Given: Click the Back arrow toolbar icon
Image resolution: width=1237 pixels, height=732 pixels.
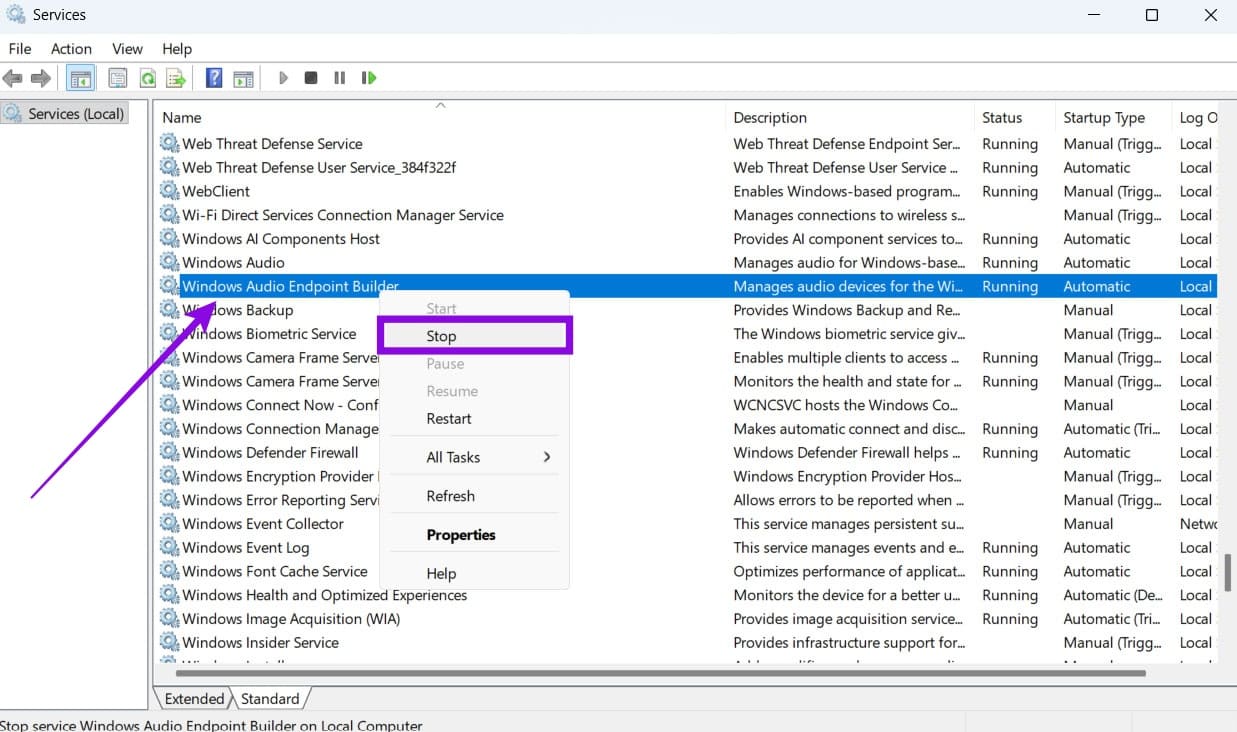Looking at the screenshot, I should coord(12,78).
